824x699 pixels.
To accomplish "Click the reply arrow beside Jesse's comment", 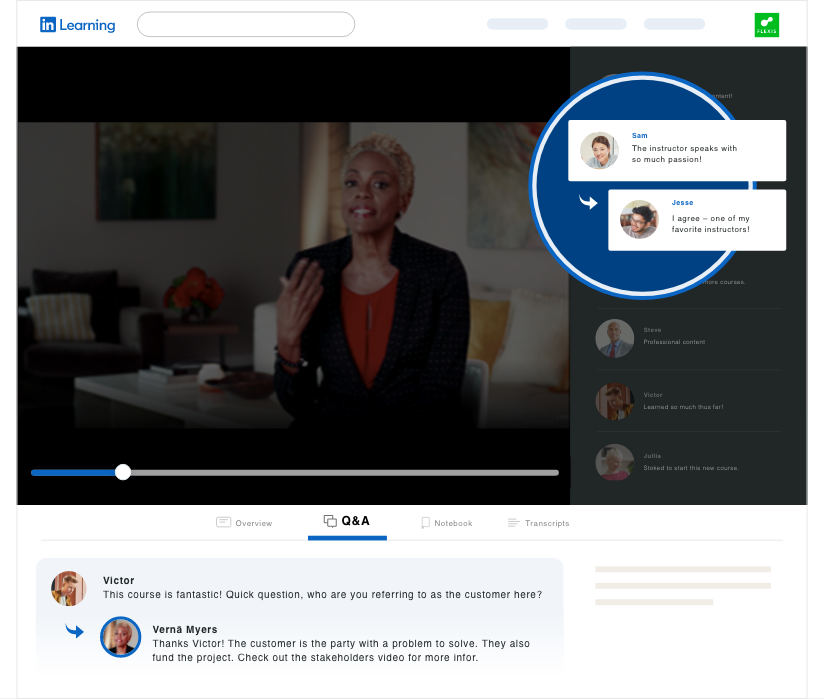I will coord(589,203).
